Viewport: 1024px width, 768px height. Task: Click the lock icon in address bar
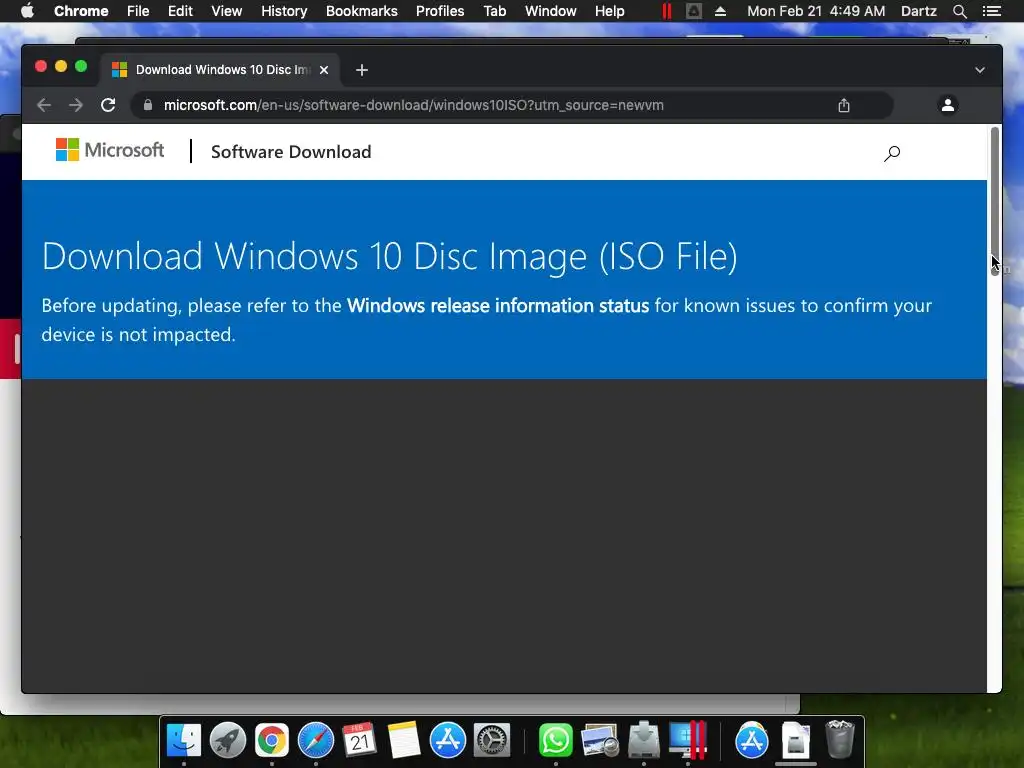[148, 105]
